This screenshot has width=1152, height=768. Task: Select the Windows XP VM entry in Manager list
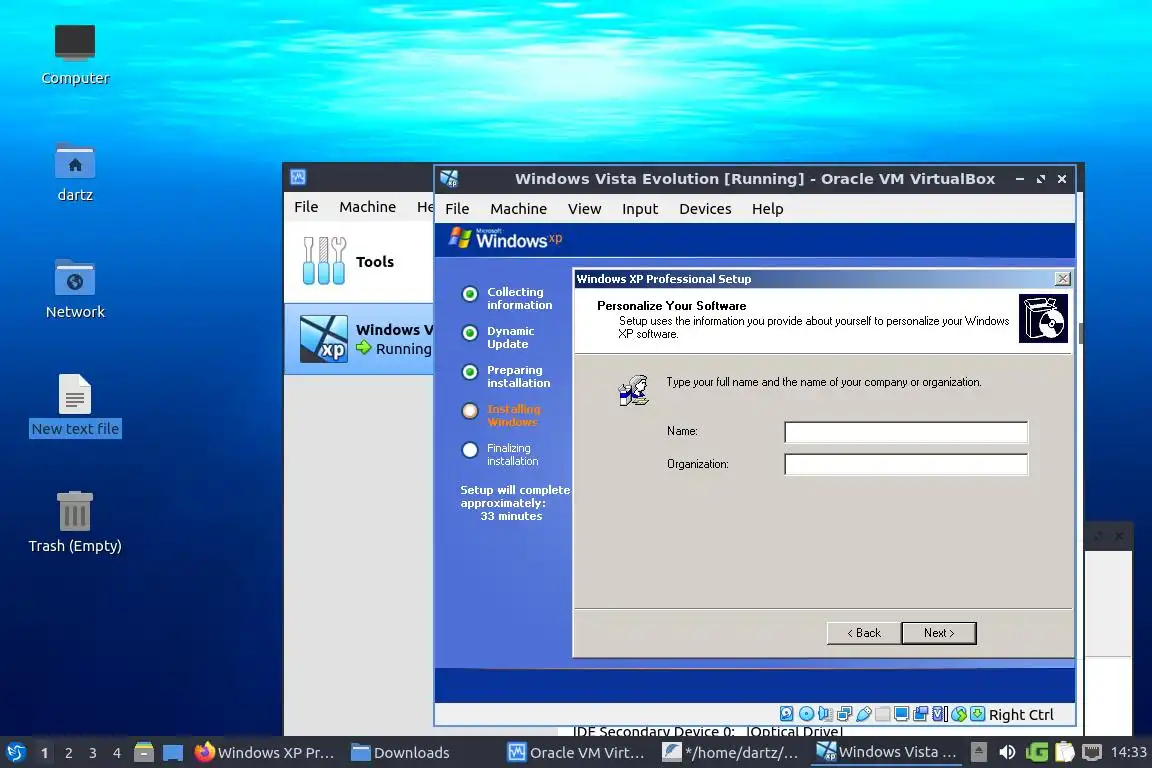click(x=359, y=339)
